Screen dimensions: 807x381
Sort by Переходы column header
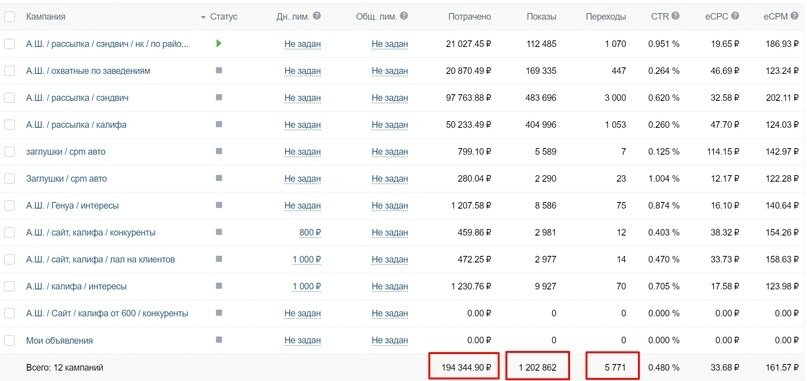click(606, 16)
